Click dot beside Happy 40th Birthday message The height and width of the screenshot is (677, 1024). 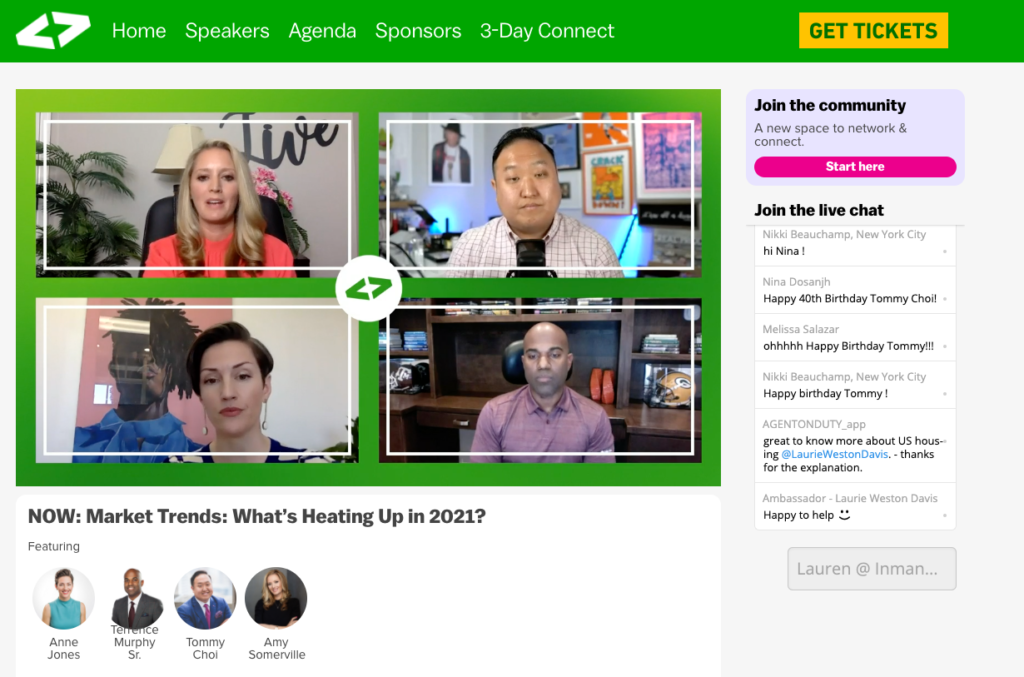(x=944, y=299)
